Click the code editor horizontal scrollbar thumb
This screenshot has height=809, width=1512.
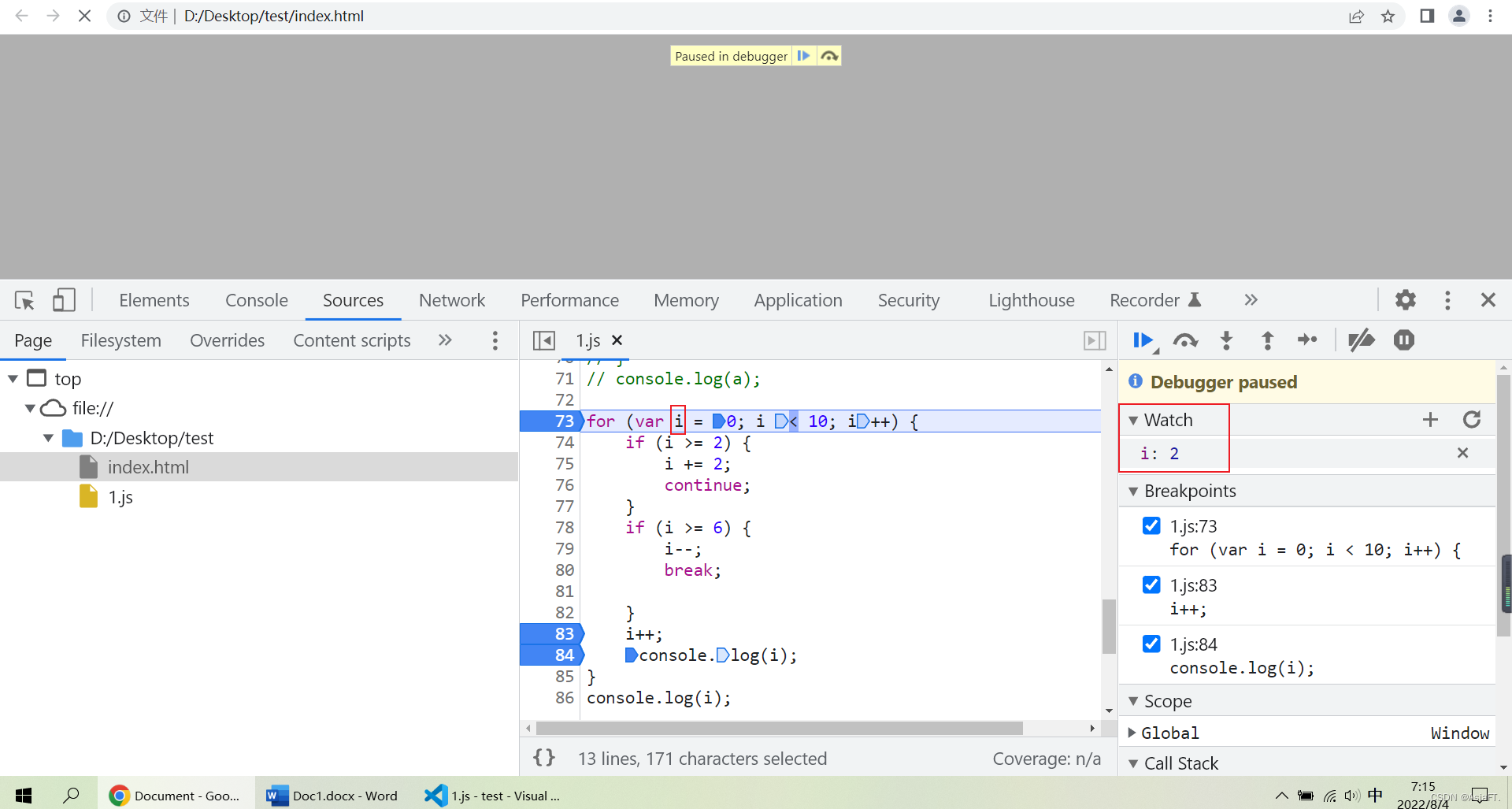click(x=778, y=728)
